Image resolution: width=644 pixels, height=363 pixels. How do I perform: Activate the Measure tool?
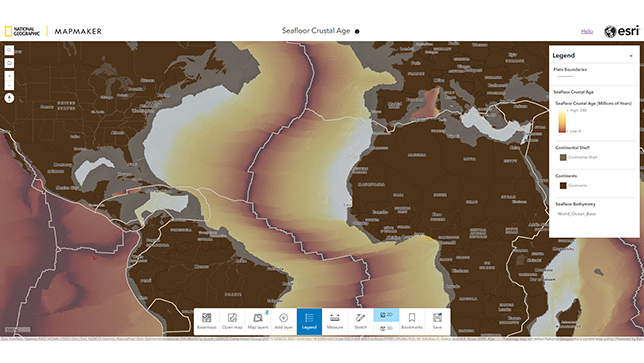[335, 322]
